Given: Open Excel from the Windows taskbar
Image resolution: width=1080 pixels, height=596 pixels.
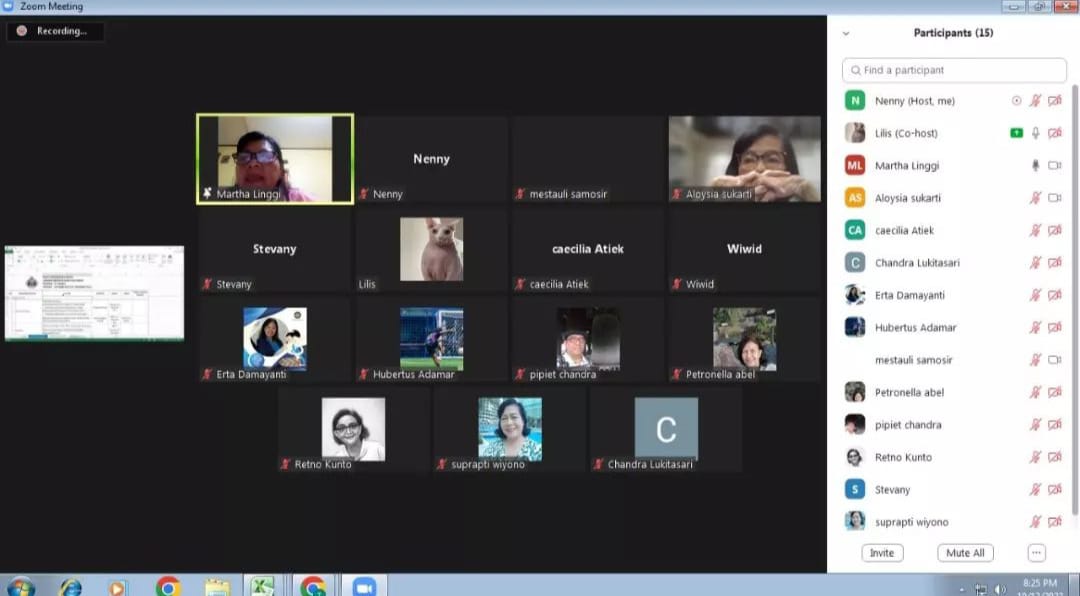Looking at the screenshot, I should point(262,586).
